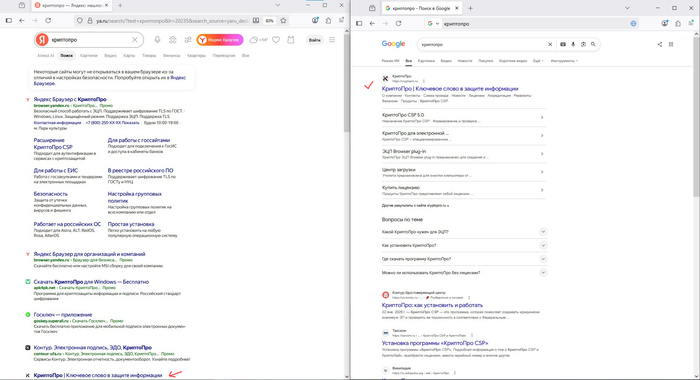Click the 'Войти' sign-in button
700x380 pixels.
(315, 40)
